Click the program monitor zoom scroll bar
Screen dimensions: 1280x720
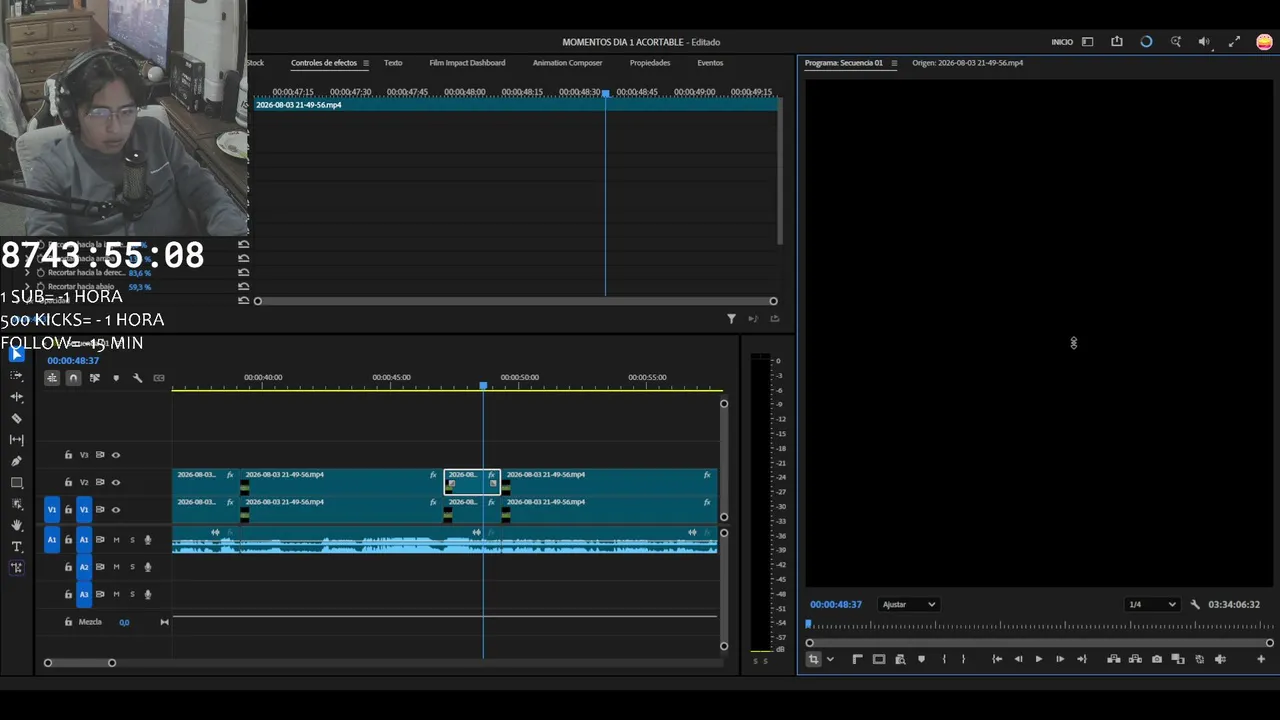click(x=1039, y=643)
